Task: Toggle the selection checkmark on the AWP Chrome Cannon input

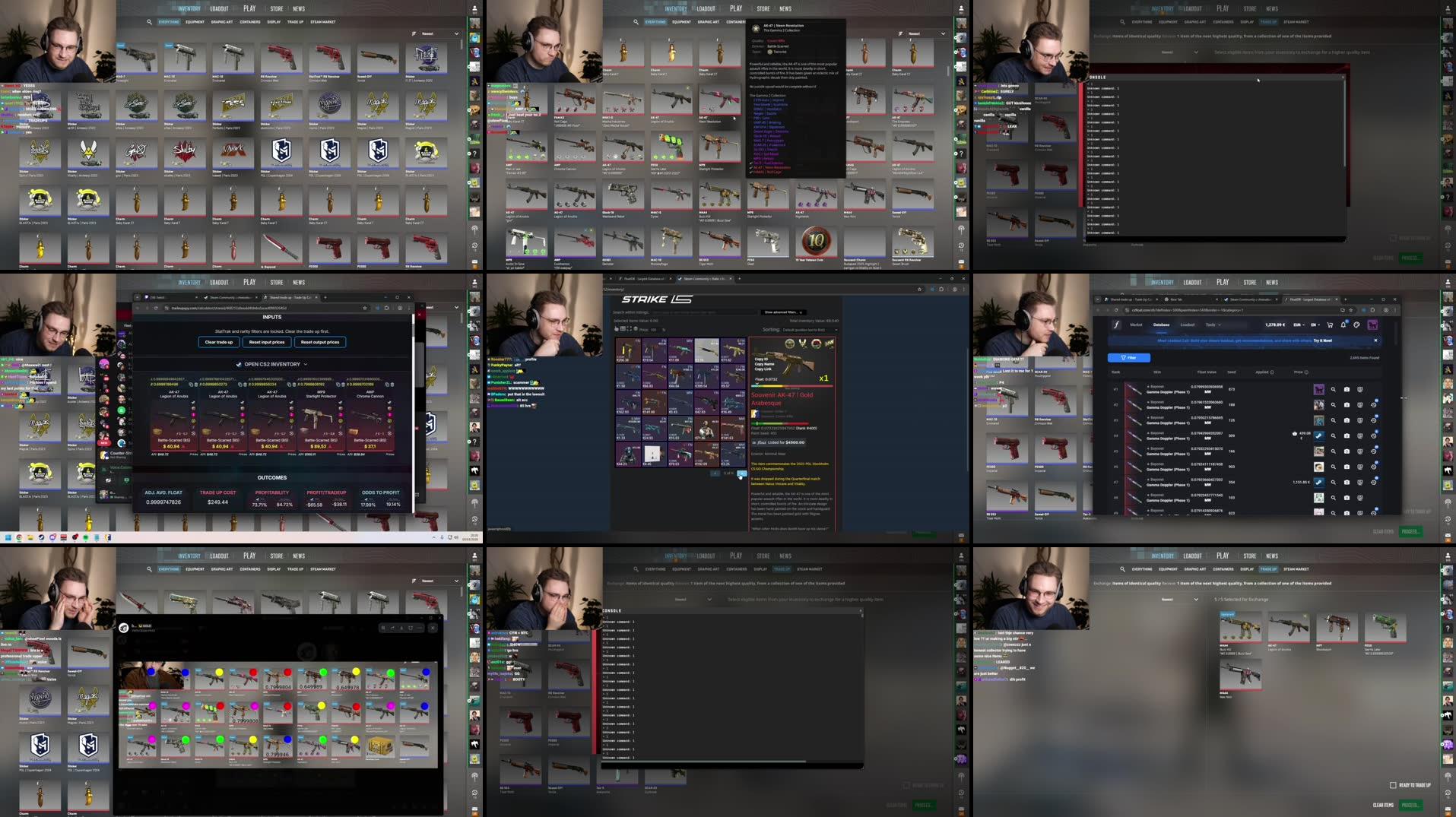Action: point(389,401)
